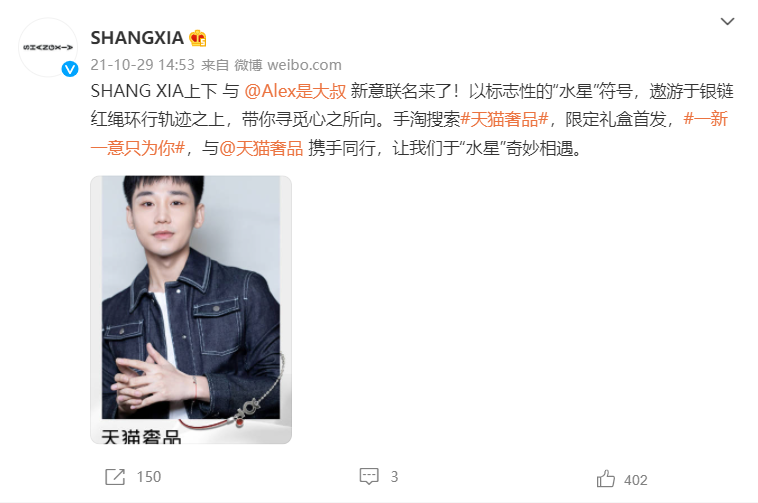Open the SHANGXIA username link
This screenshot has height=503, width=758.
[x=137, y=38]
